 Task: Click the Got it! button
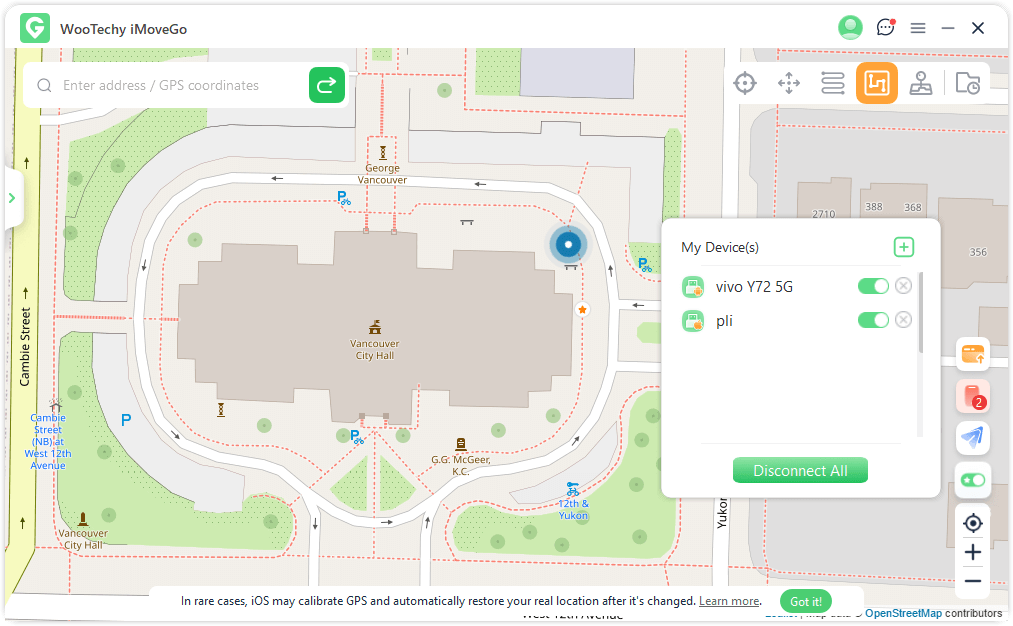click(x=806, y=601)
